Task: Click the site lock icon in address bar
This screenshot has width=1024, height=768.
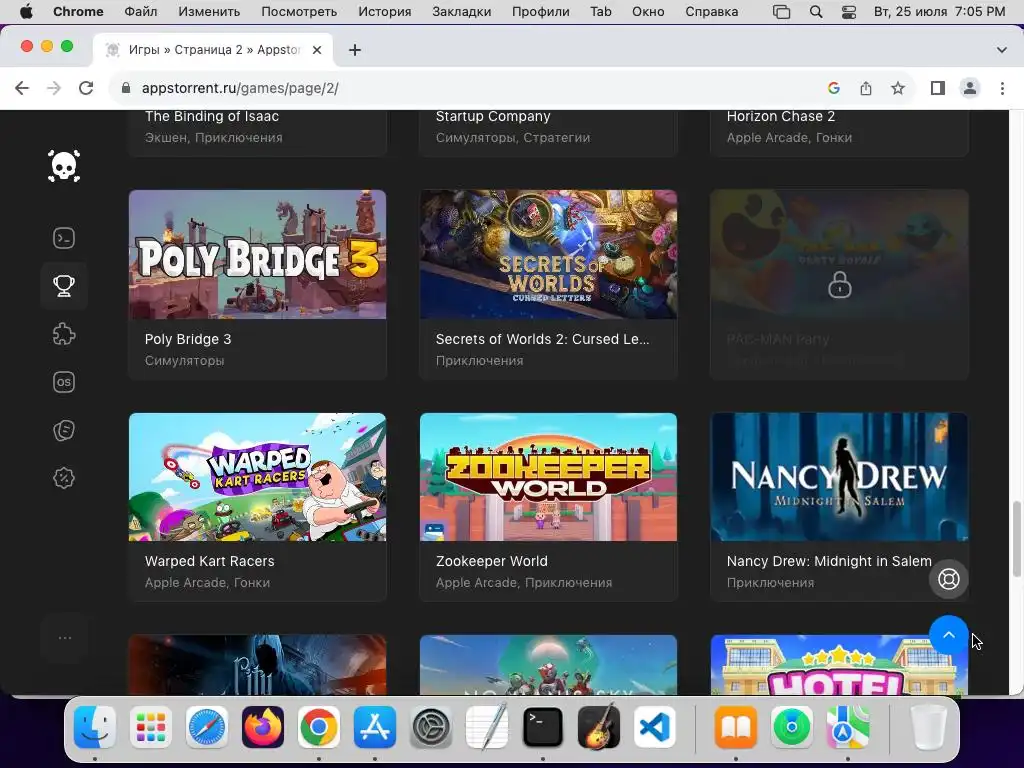Action: (x=127, y=88)
